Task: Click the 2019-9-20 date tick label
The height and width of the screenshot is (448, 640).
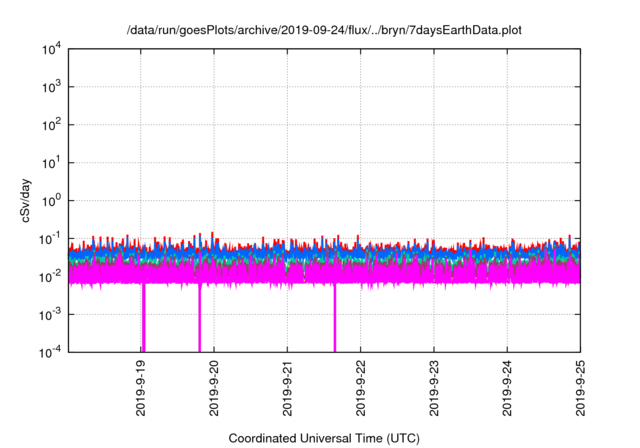Action: (x=214, y=388)
